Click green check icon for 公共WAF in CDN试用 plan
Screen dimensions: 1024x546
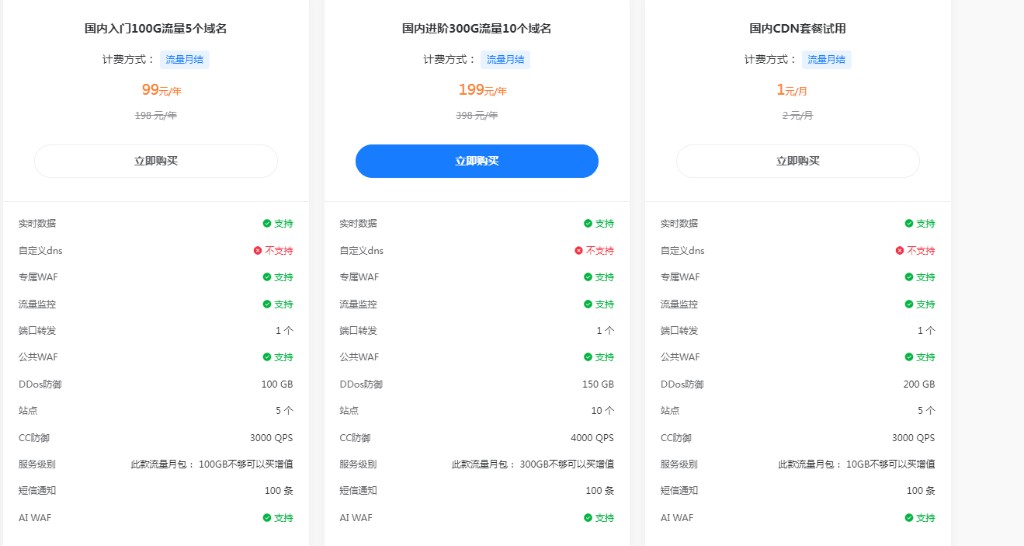click(909, 357)
